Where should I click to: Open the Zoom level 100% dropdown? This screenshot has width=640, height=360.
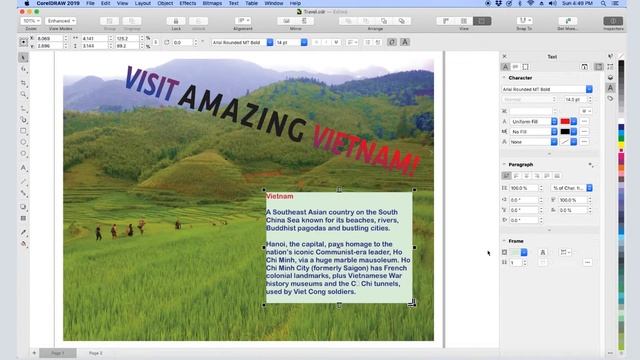pyautogui.click(x=31, y=21)
